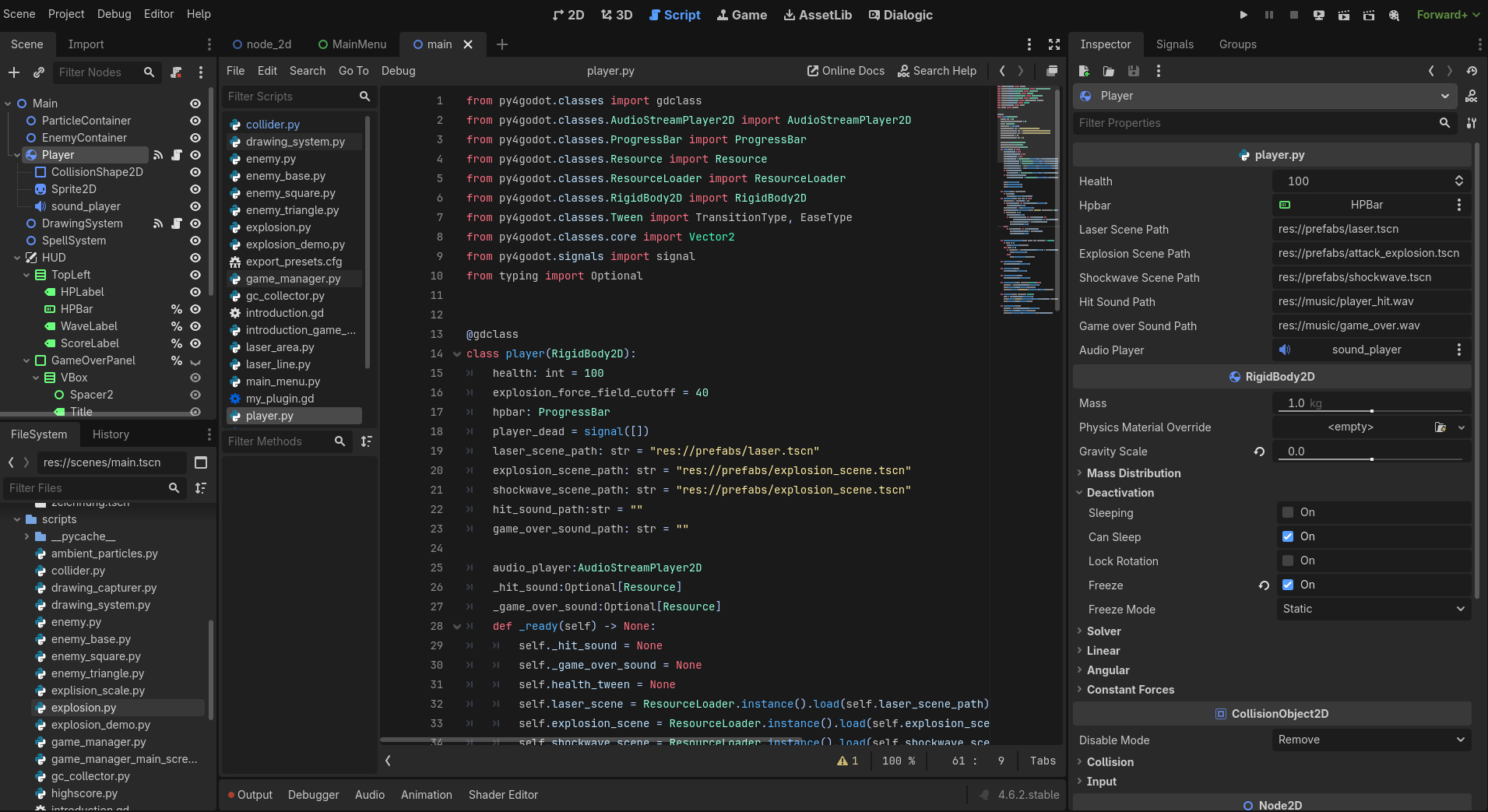The height and width of the screenshot is (812, 1488).
Task: Open inspector history back arrow
Action: (1431, 71)
